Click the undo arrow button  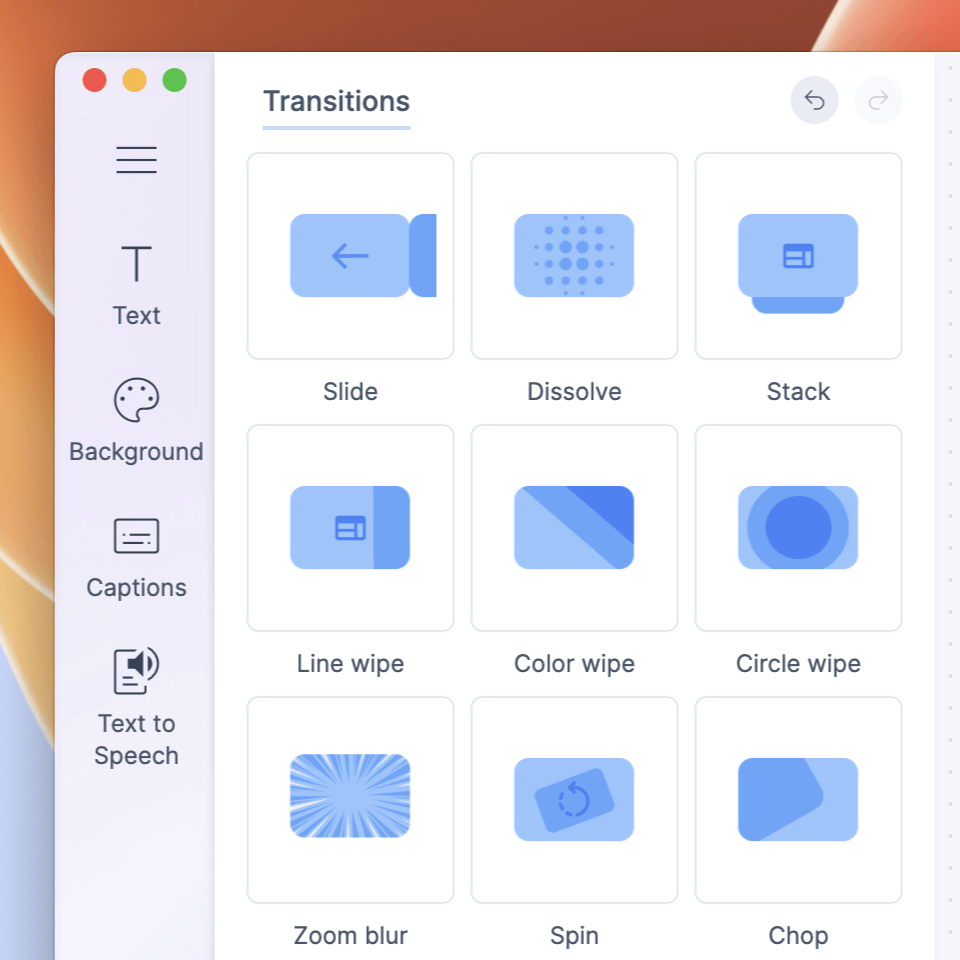point(814,100)
